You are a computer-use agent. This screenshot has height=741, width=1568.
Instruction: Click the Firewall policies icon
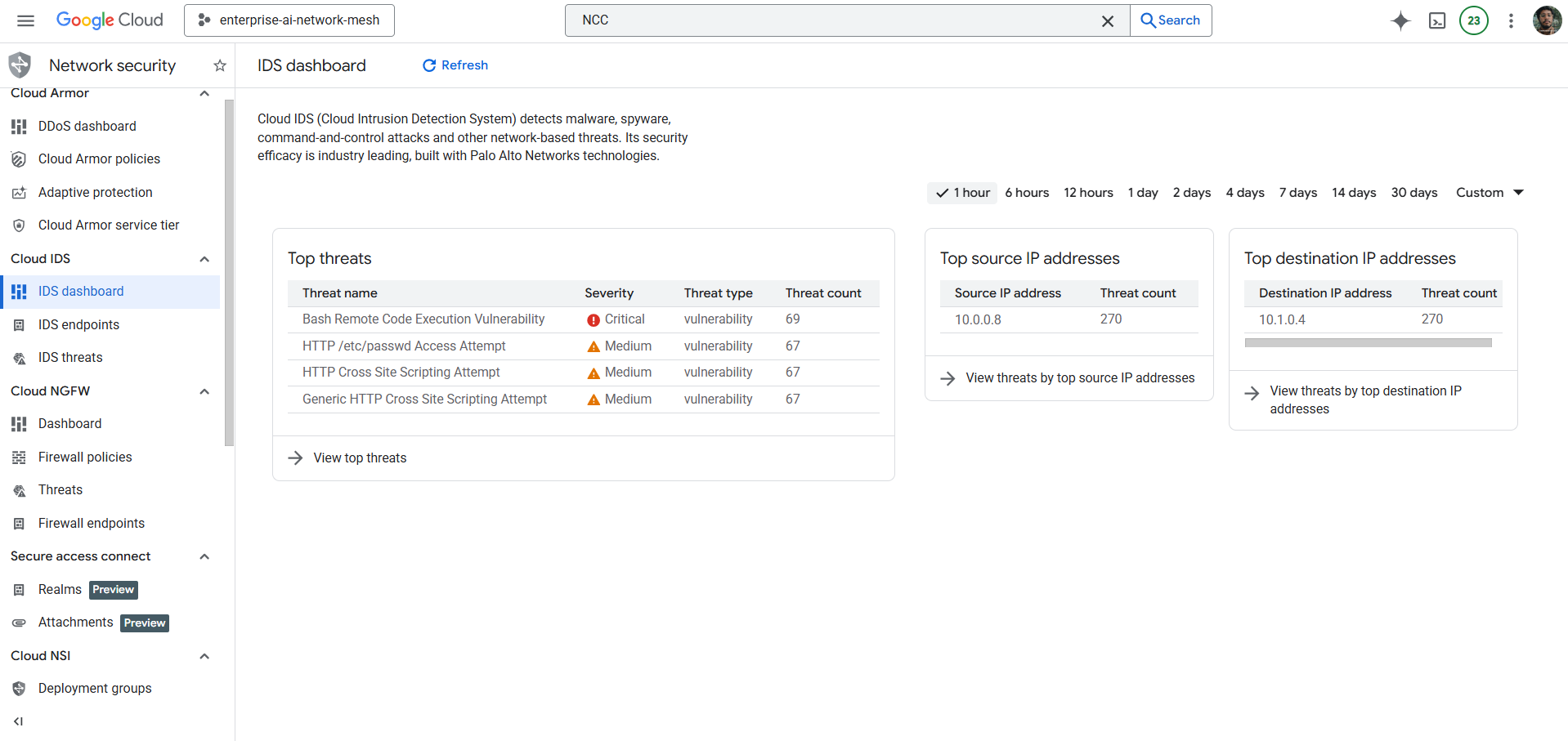click(x=19, y=458)
